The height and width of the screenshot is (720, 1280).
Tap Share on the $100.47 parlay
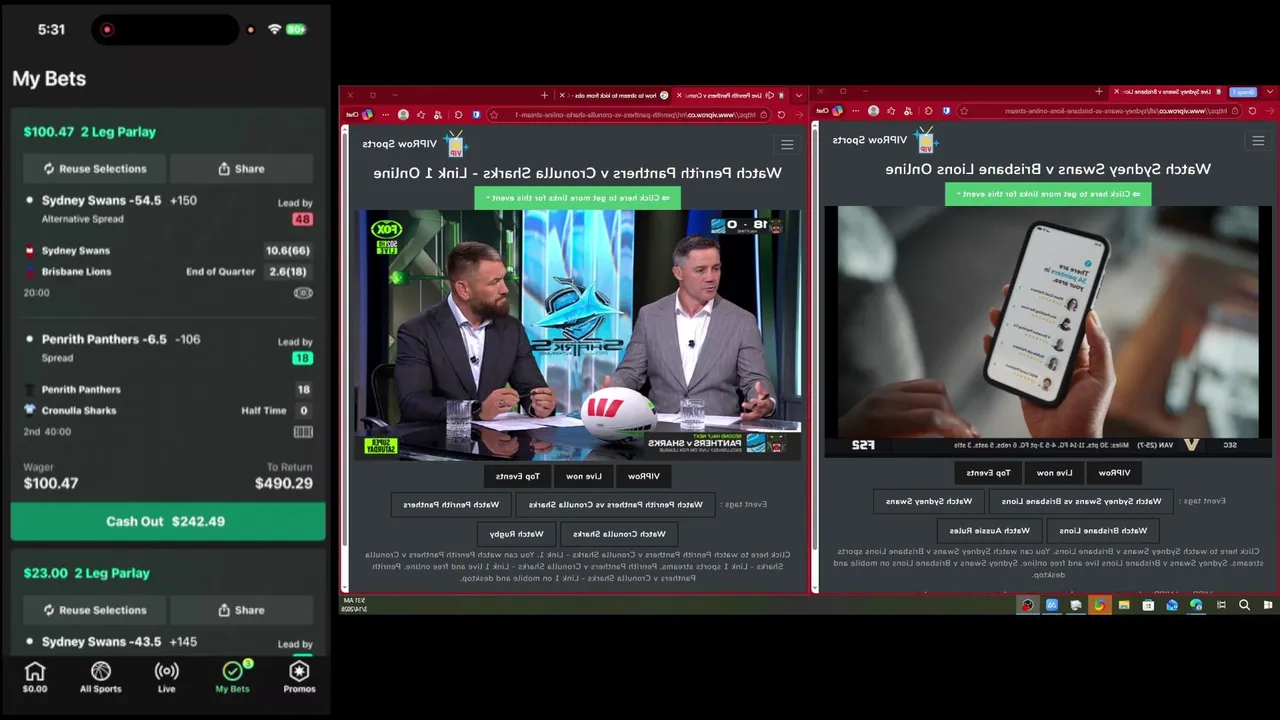pyautogui.click(x=241, y=169)
